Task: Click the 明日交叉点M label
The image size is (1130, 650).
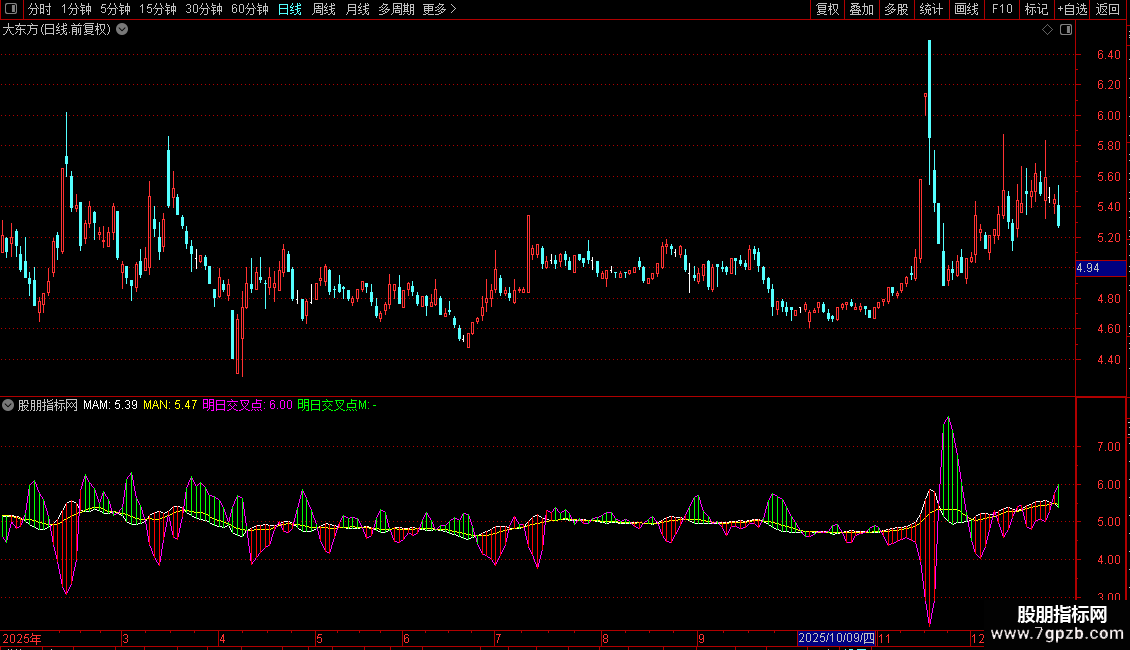Action: (337, 405)
